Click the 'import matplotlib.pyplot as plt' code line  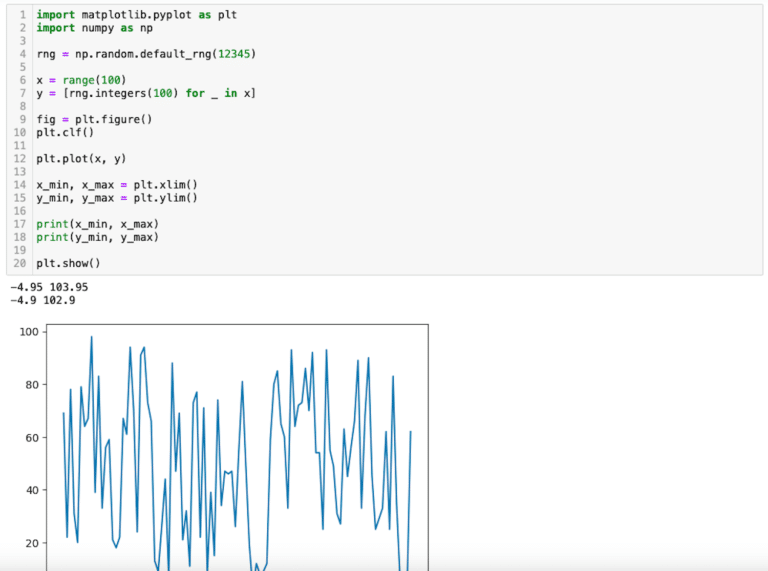137,15
